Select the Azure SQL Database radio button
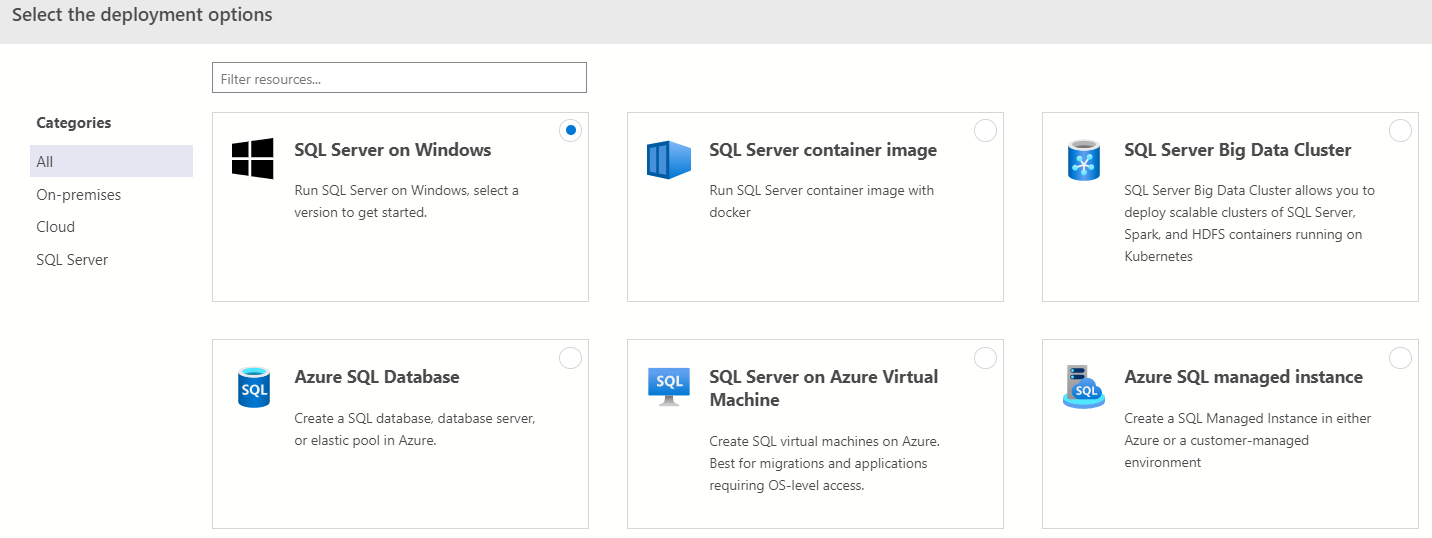 tap(570, 358)
